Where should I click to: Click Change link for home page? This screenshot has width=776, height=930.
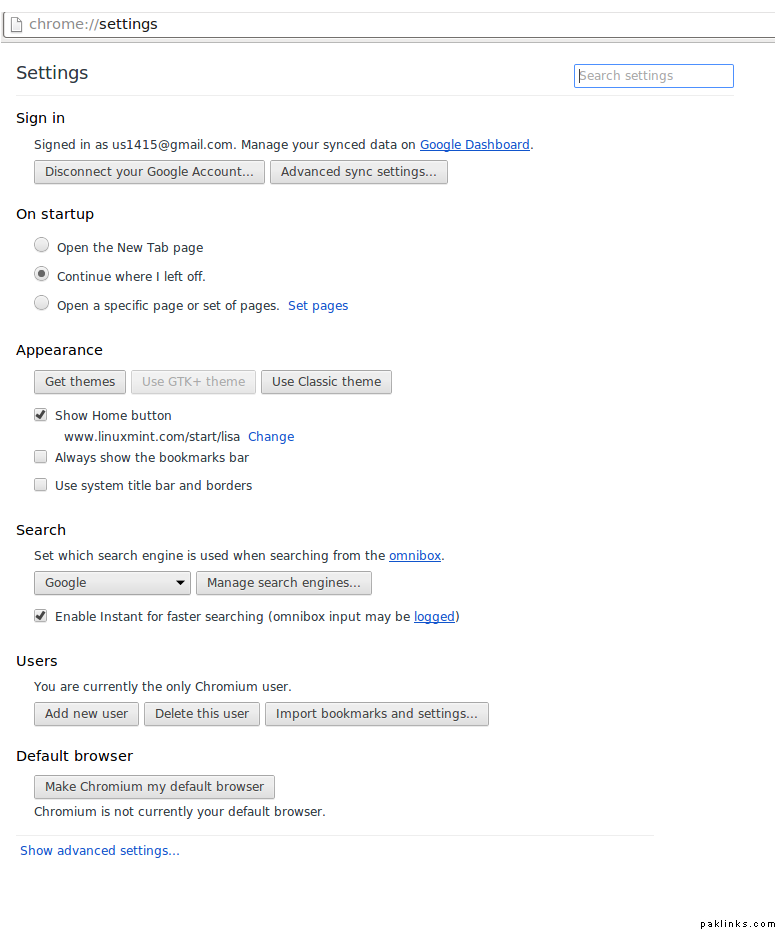[x=271, y=437]
